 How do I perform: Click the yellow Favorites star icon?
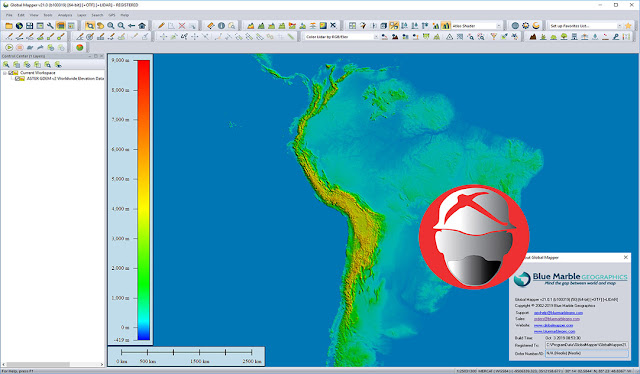[x=628, y=26]
